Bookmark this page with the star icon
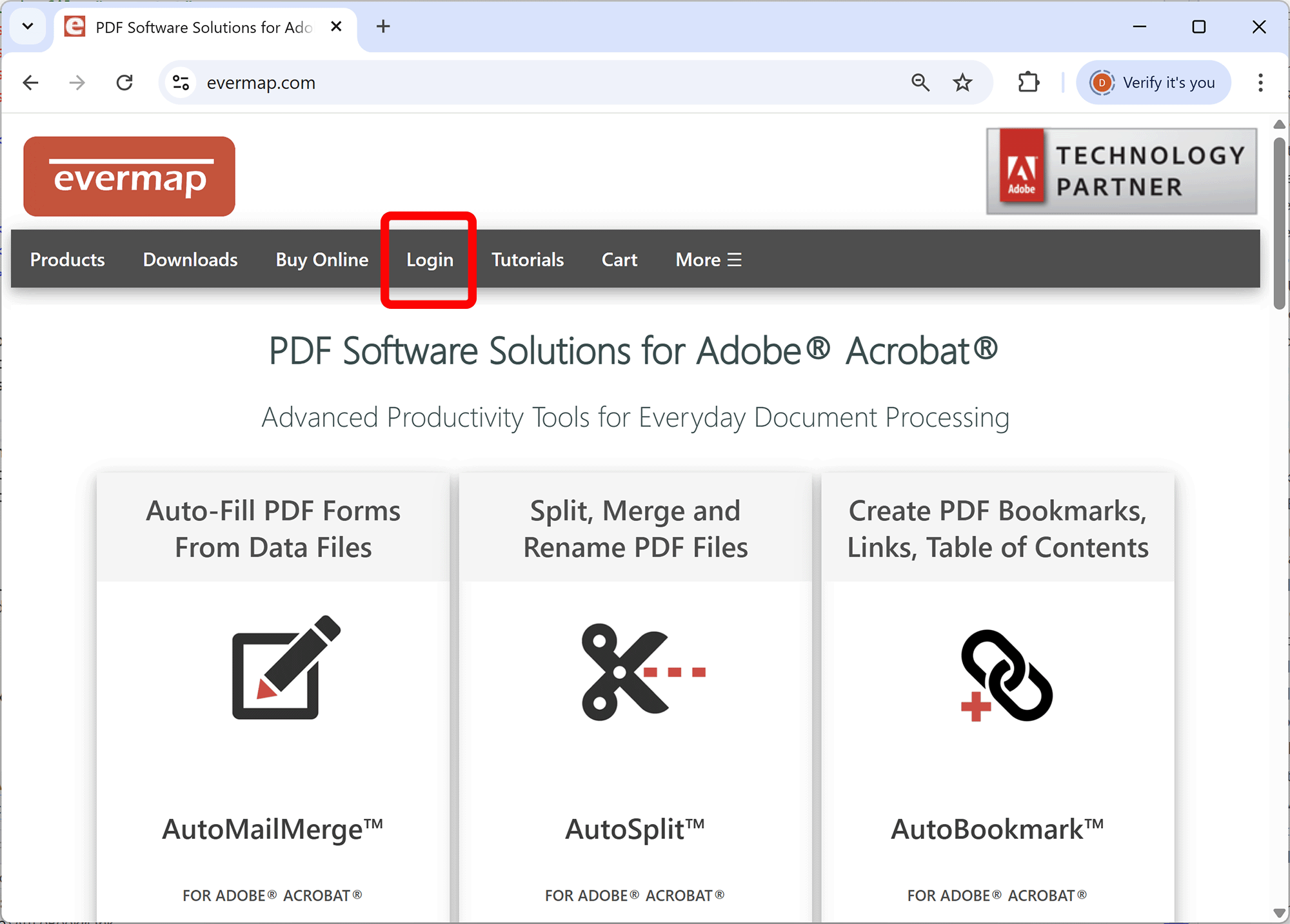 coord(962,83)
